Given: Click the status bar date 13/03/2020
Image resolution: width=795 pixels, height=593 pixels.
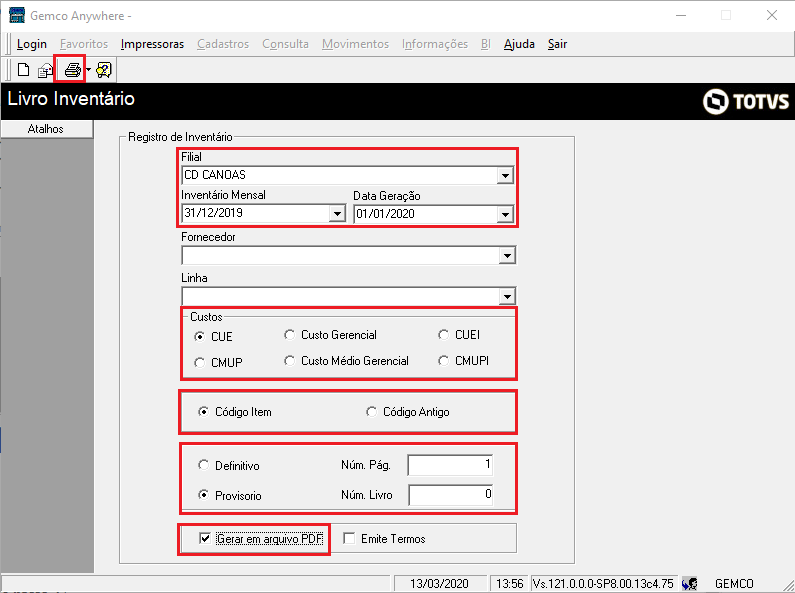Looking at the screenshot, I should pos(439,583).
